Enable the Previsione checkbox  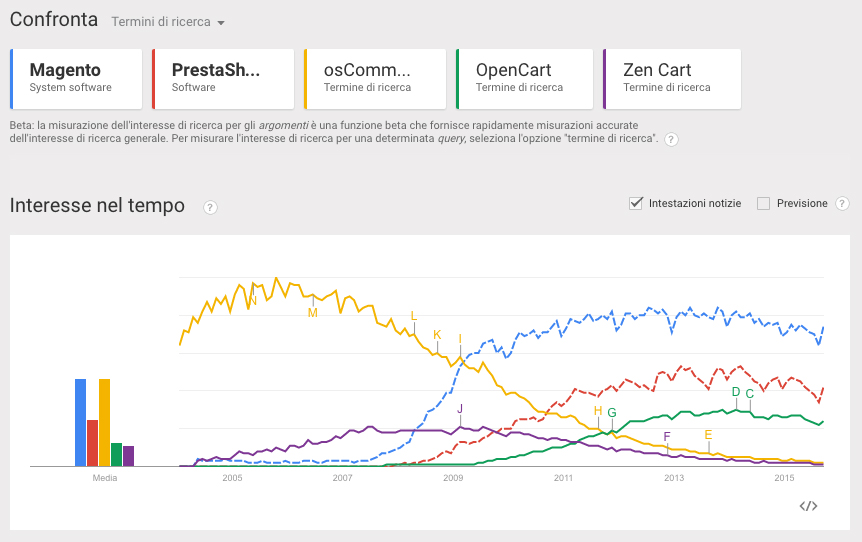764,203
